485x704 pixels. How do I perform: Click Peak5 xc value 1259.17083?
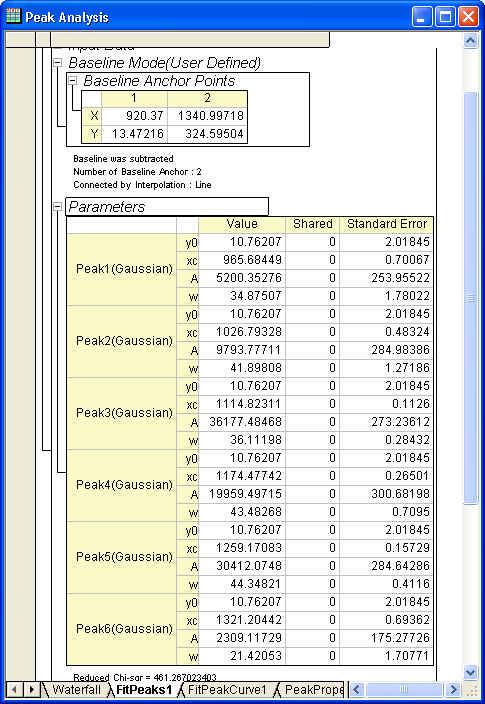point(242,548)
